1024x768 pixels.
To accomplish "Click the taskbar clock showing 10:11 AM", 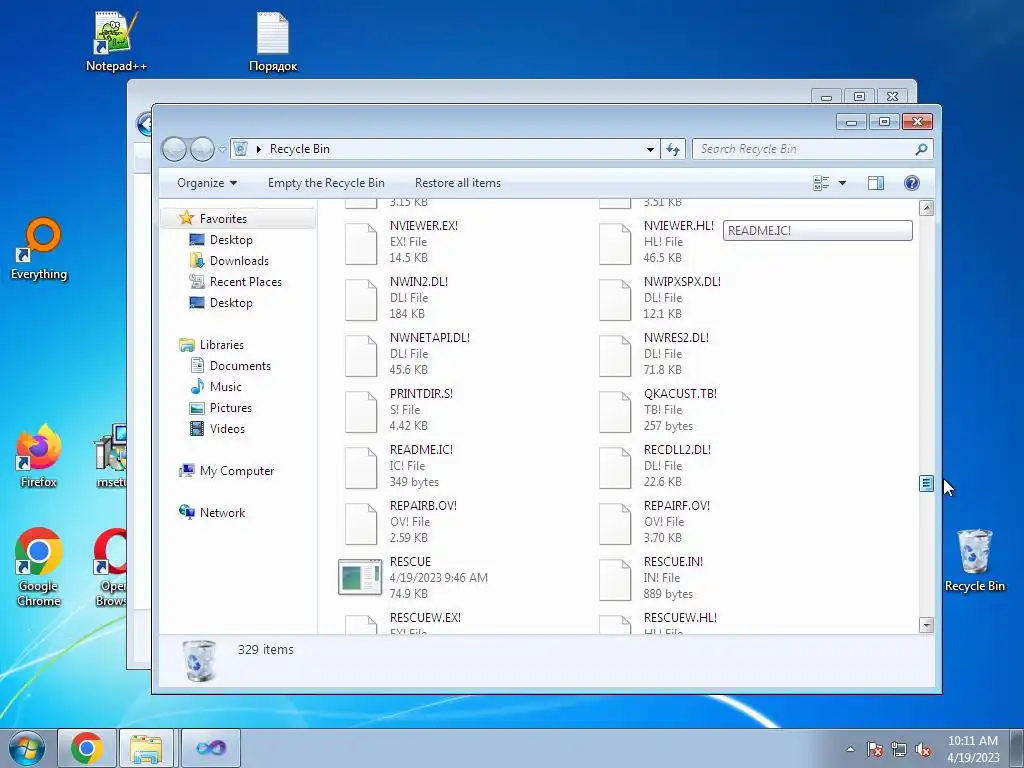I will click(x=973, y=749).
